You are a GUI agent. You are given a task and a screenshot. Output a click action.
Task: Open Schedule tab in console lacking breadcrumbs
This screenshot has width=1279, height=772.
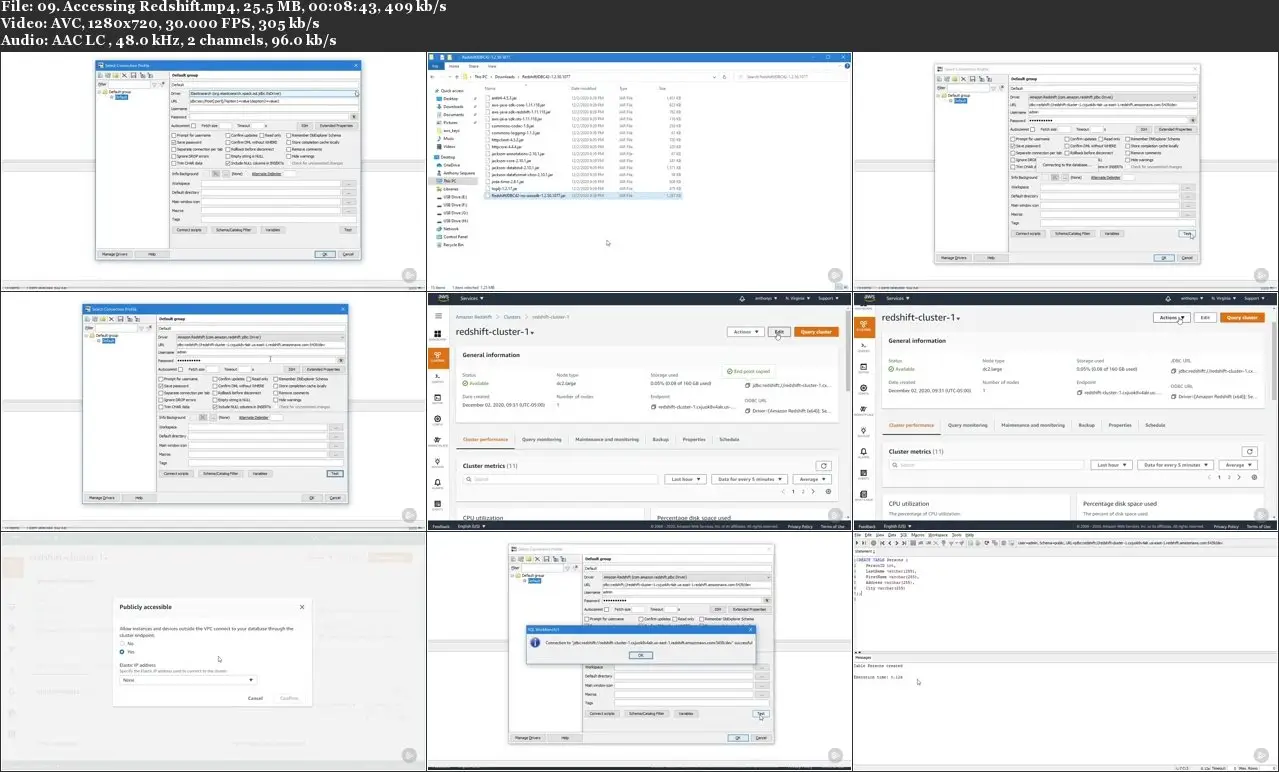coord(1155,425)
